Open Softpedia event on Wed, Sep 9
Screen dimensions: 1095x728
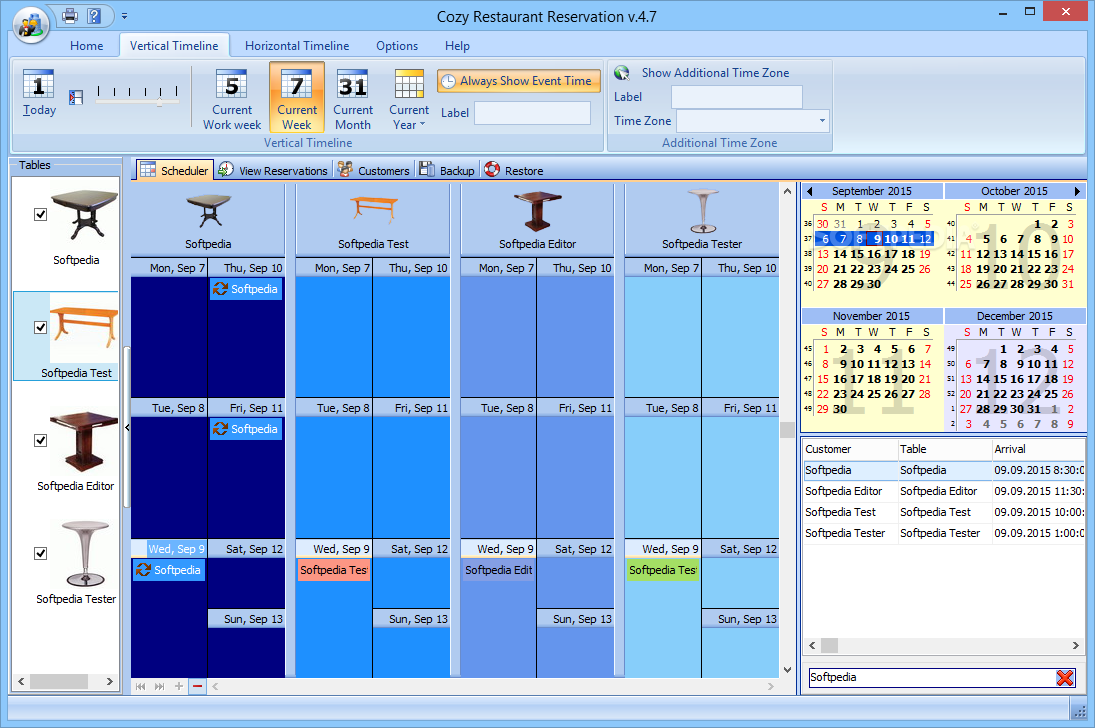(168, 570)
